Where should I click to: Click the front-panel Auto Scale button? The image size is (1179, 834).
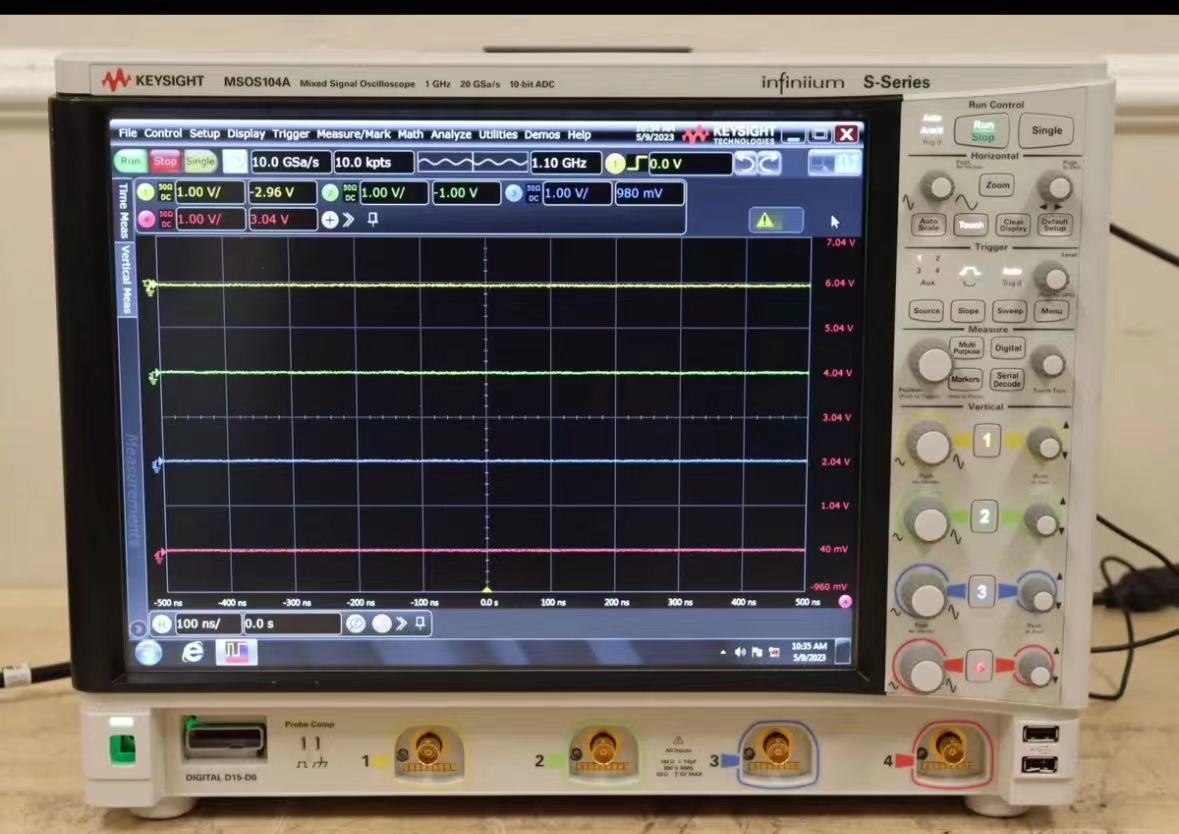coord(929,224)
